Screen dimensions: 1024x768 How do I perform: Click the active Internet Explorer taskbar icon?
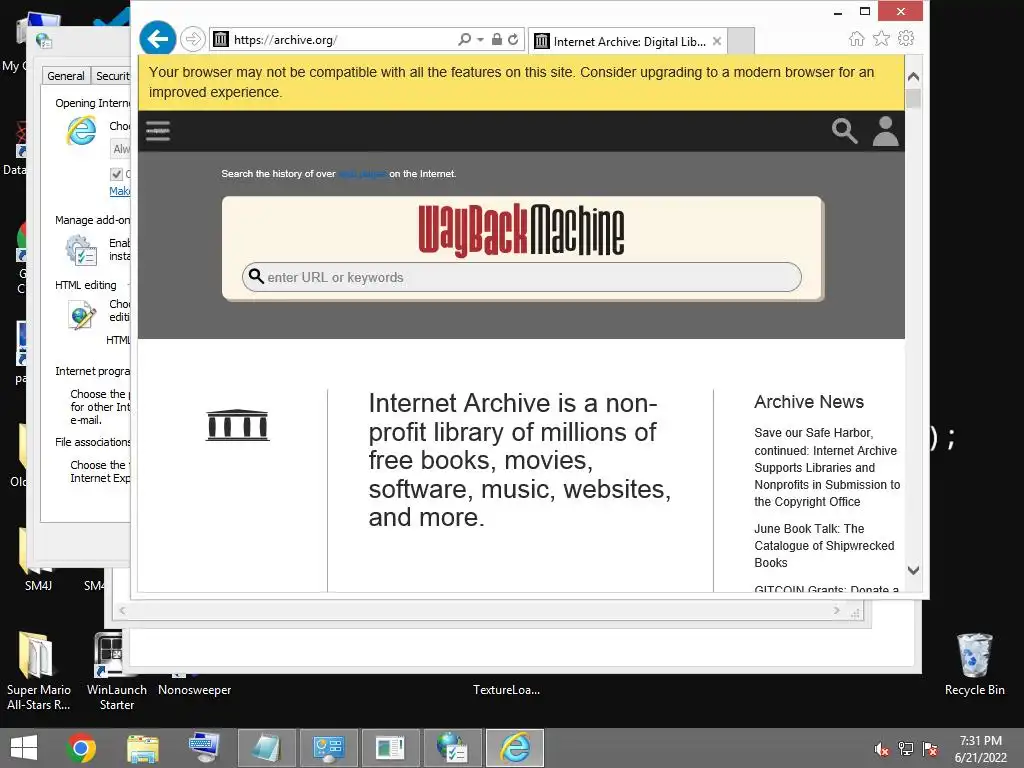(515, 748)
